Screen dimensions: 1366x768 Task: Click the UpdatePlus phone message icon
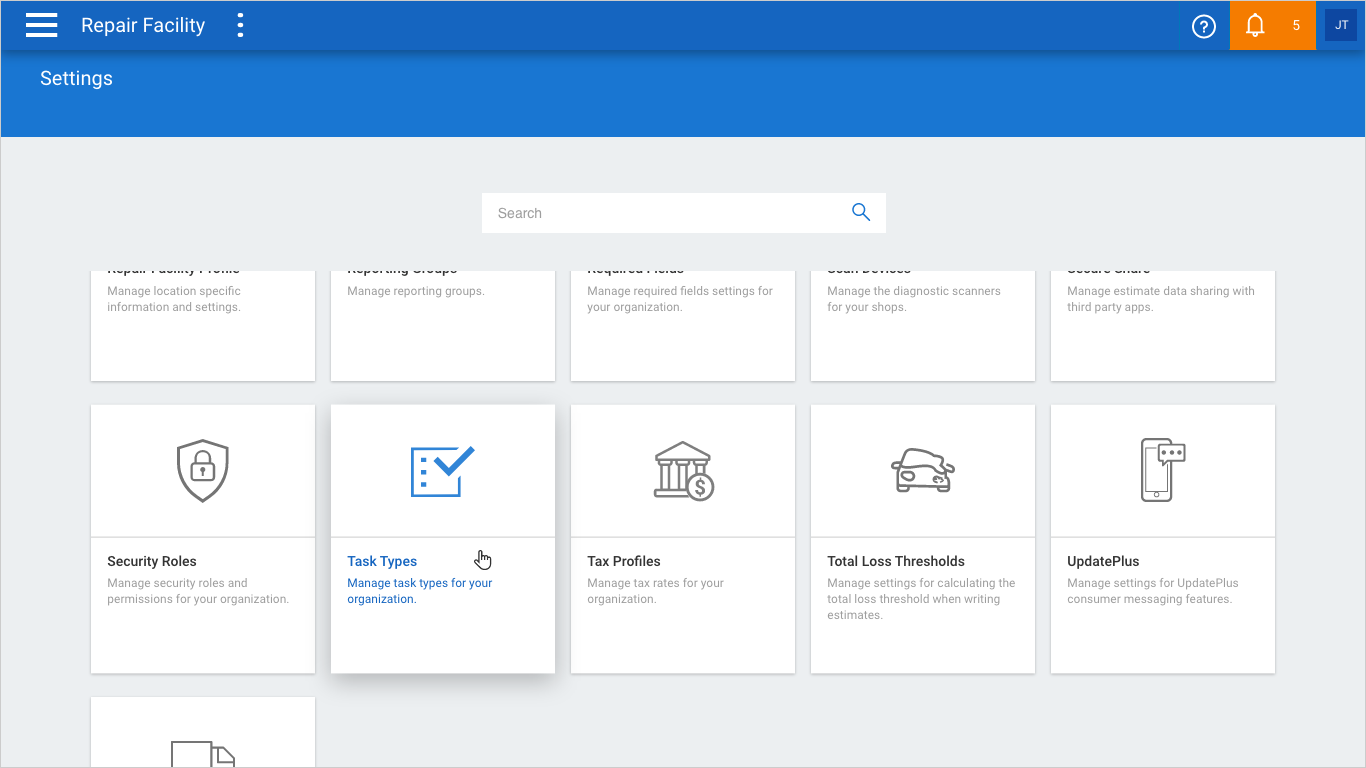[1162, 469]
